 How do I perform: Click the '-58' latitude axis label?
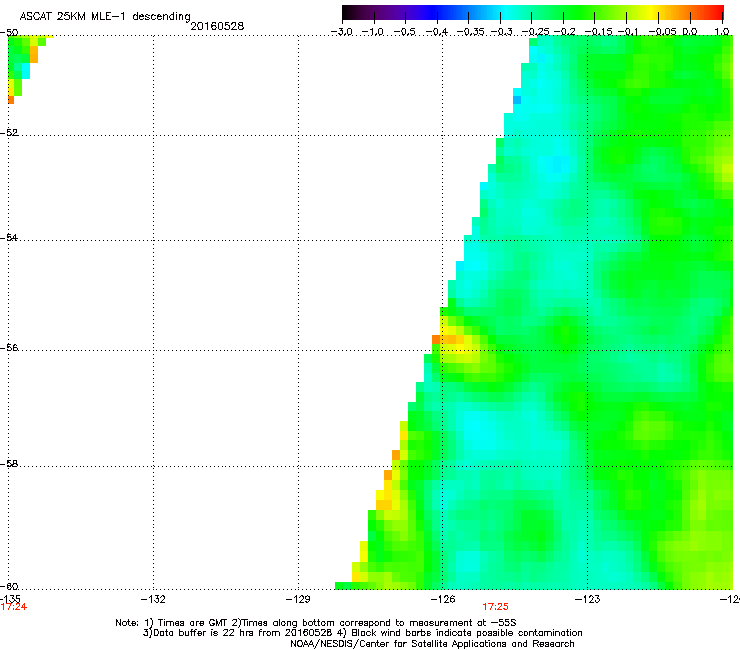[x=9, y=464]
